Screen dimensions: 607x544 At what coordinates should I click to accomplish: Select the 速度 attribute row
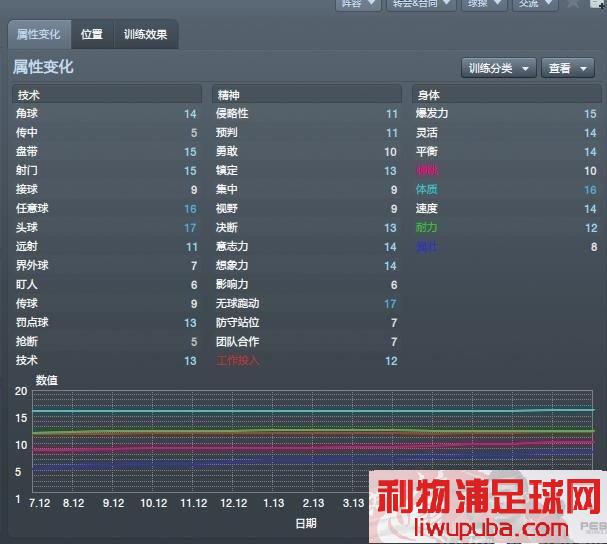point(506,208)
